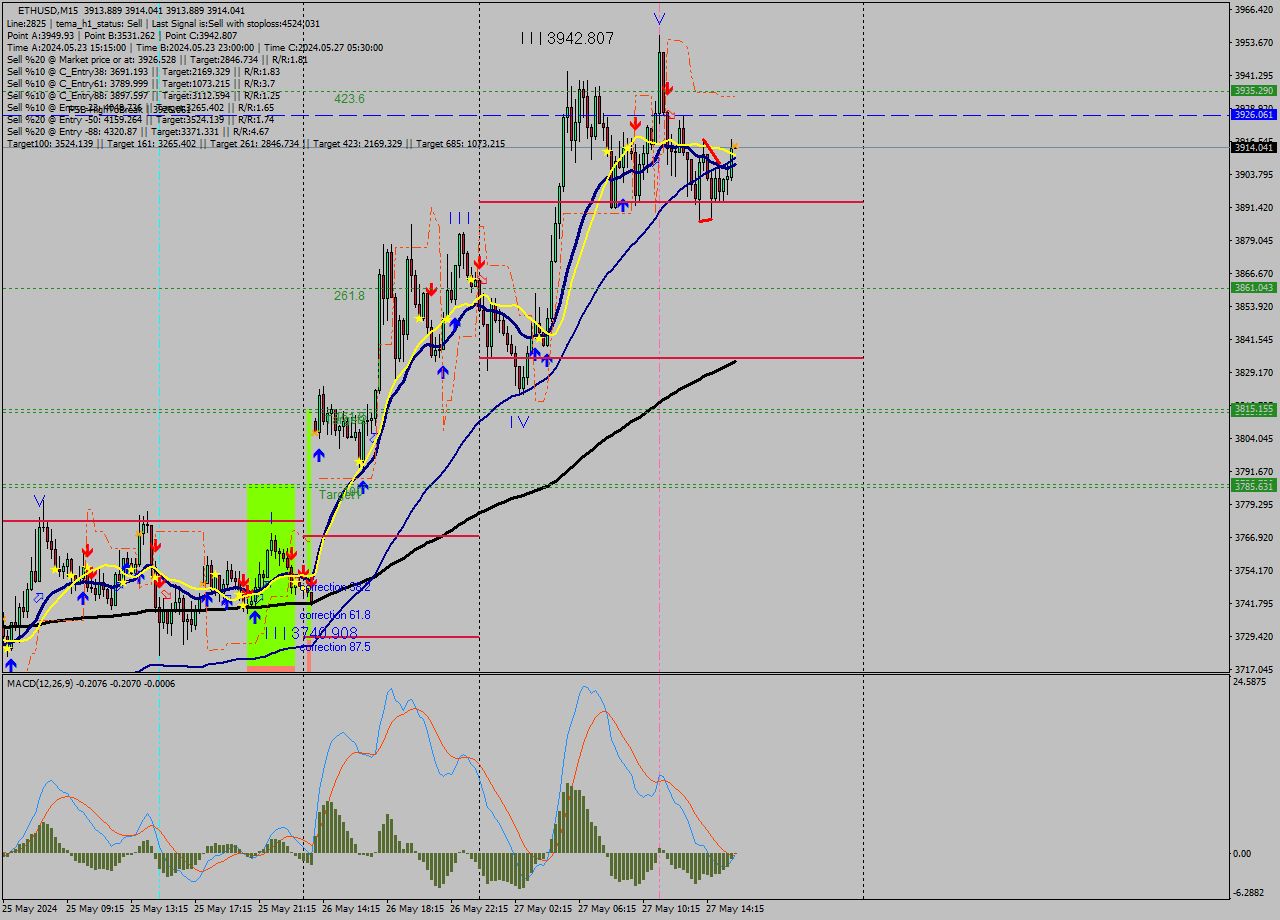Click the 3966.425 price axis value
The height and width of the screenshot is (920, 1280).
[x=1253, y=10]
